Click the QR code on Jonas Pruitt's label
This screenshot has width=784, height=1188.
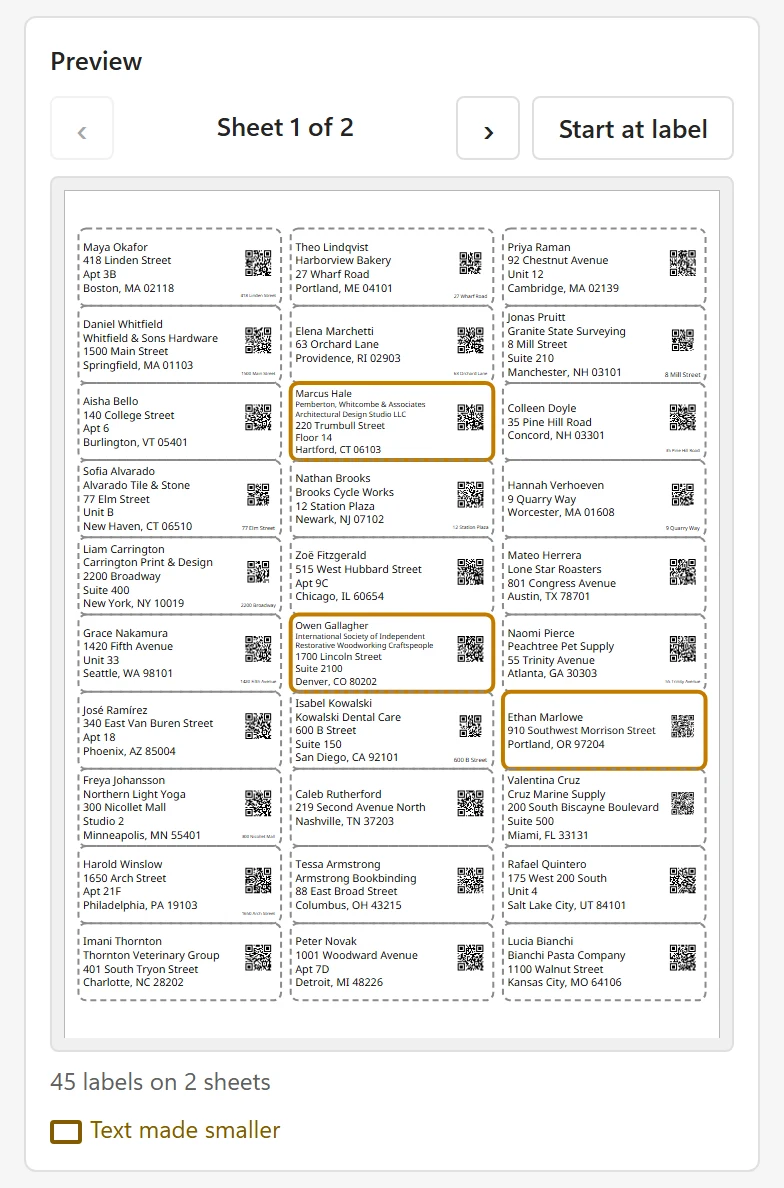tap(682, 340)
